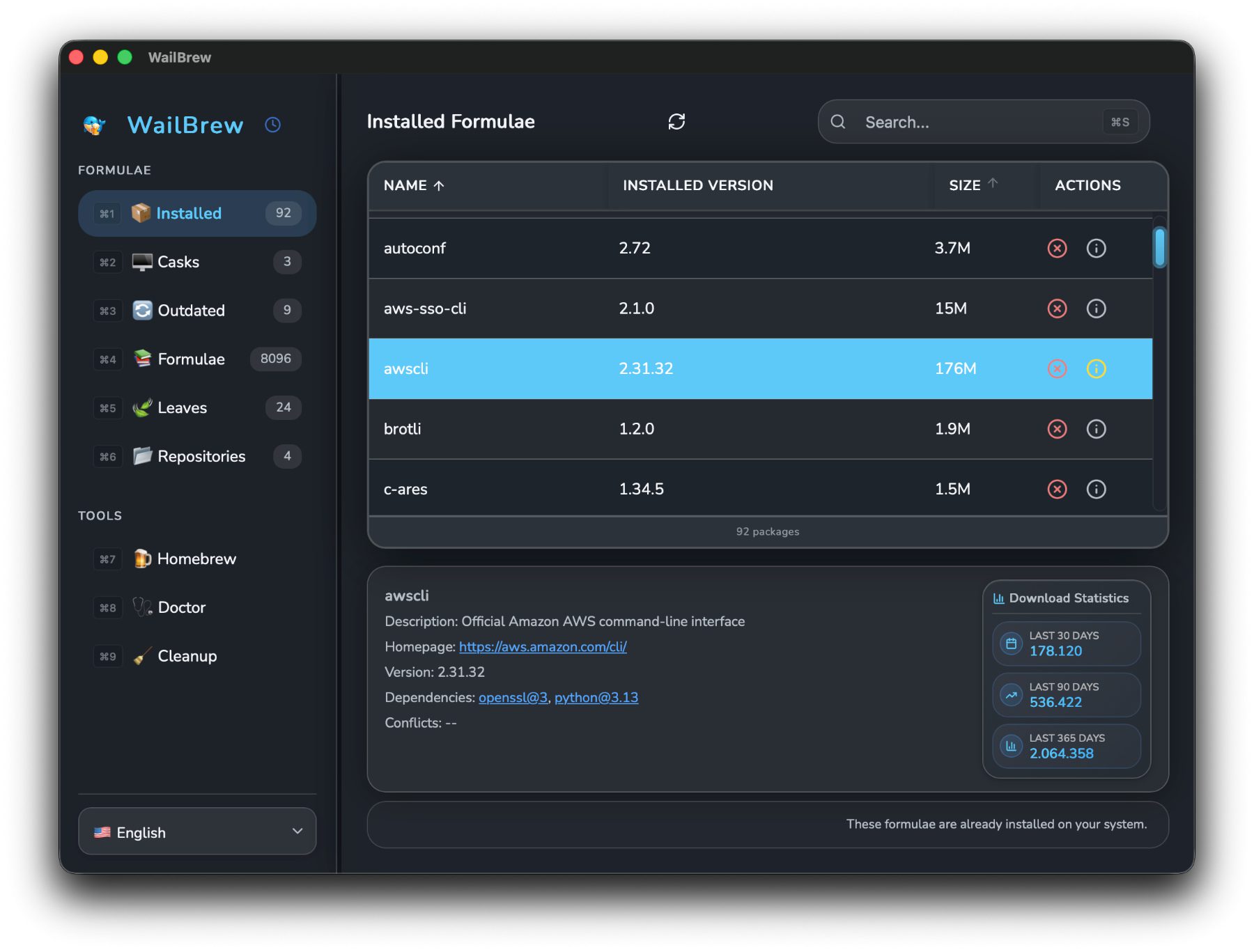
Task: Focus the Search input field
Action: 975,123
